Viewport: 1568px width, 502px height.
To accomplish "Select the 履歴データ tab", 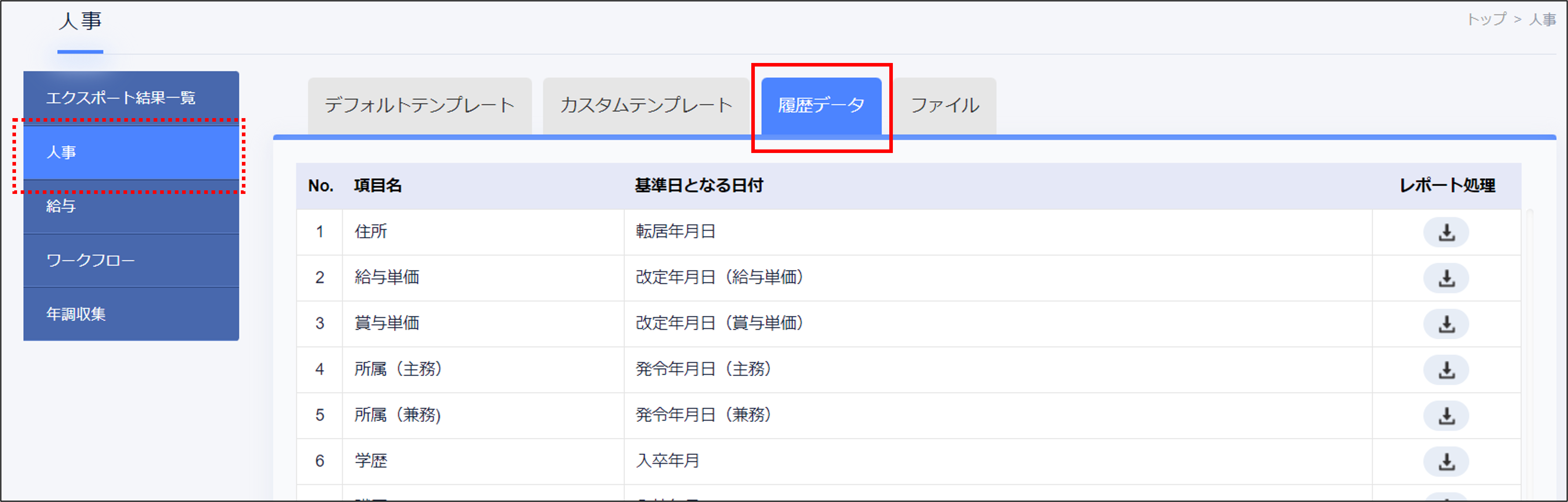I will coord(821,105).
